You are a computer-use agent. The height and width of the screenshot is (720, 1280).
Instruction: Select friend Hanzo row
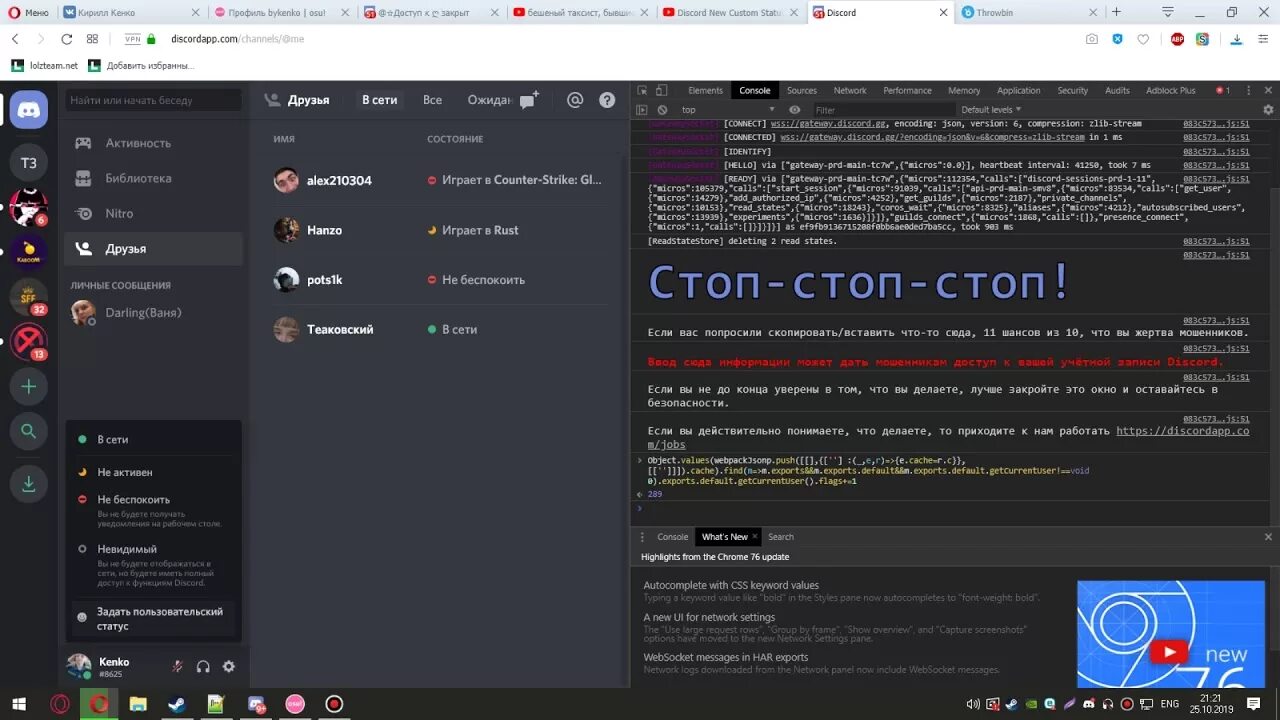click(x=440, y=230)
